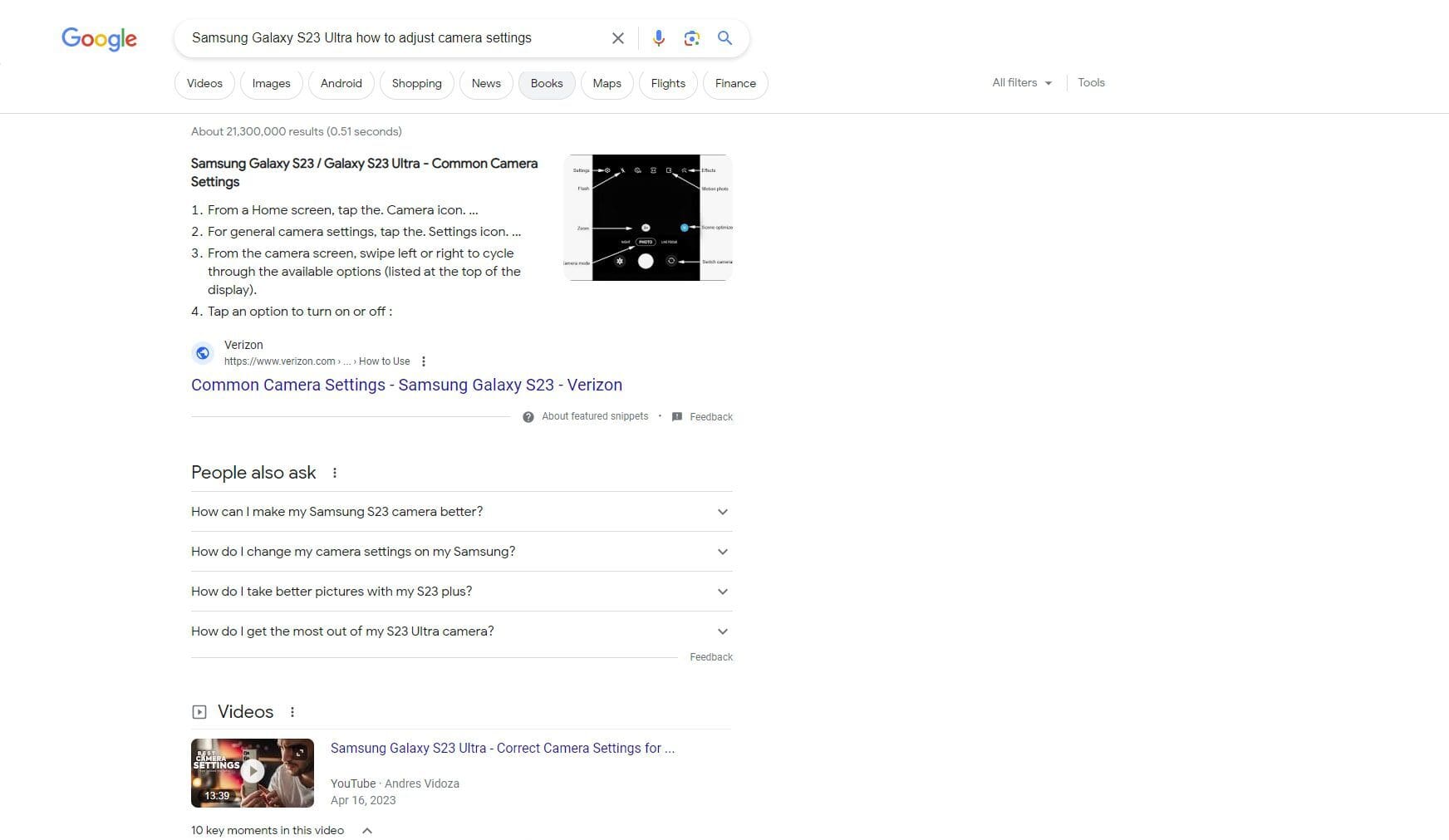Click the voice search microphone icon
Screen dimensions: 1449x840
658,37
